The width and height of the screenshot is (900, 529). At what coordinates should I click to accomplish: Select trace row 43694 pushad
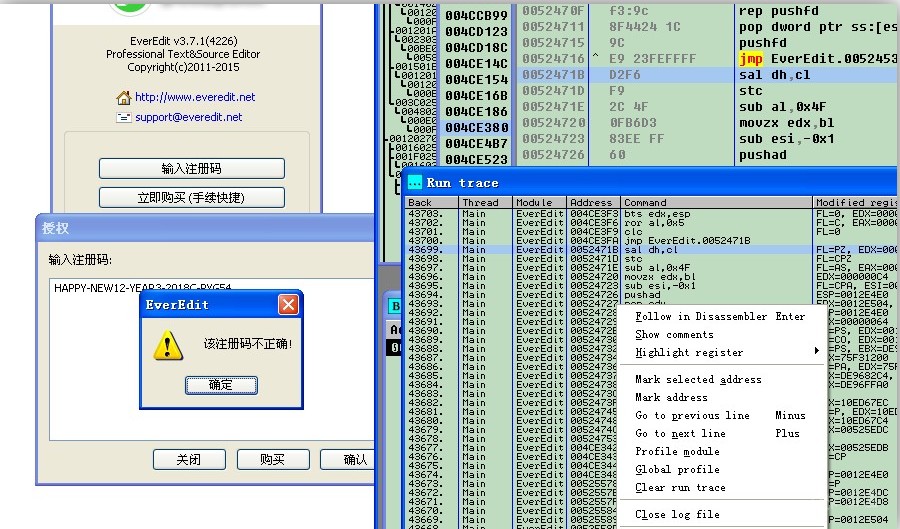tap(650, 294)
